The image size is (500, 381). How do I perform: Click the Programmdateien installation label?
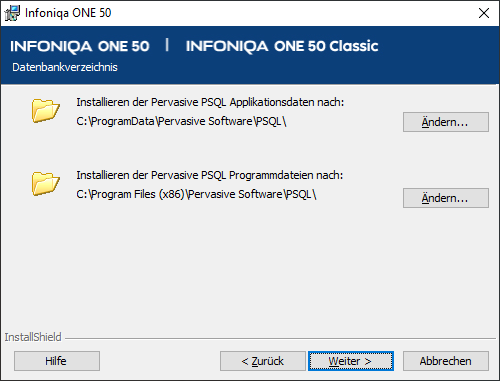tap(210, 175)
